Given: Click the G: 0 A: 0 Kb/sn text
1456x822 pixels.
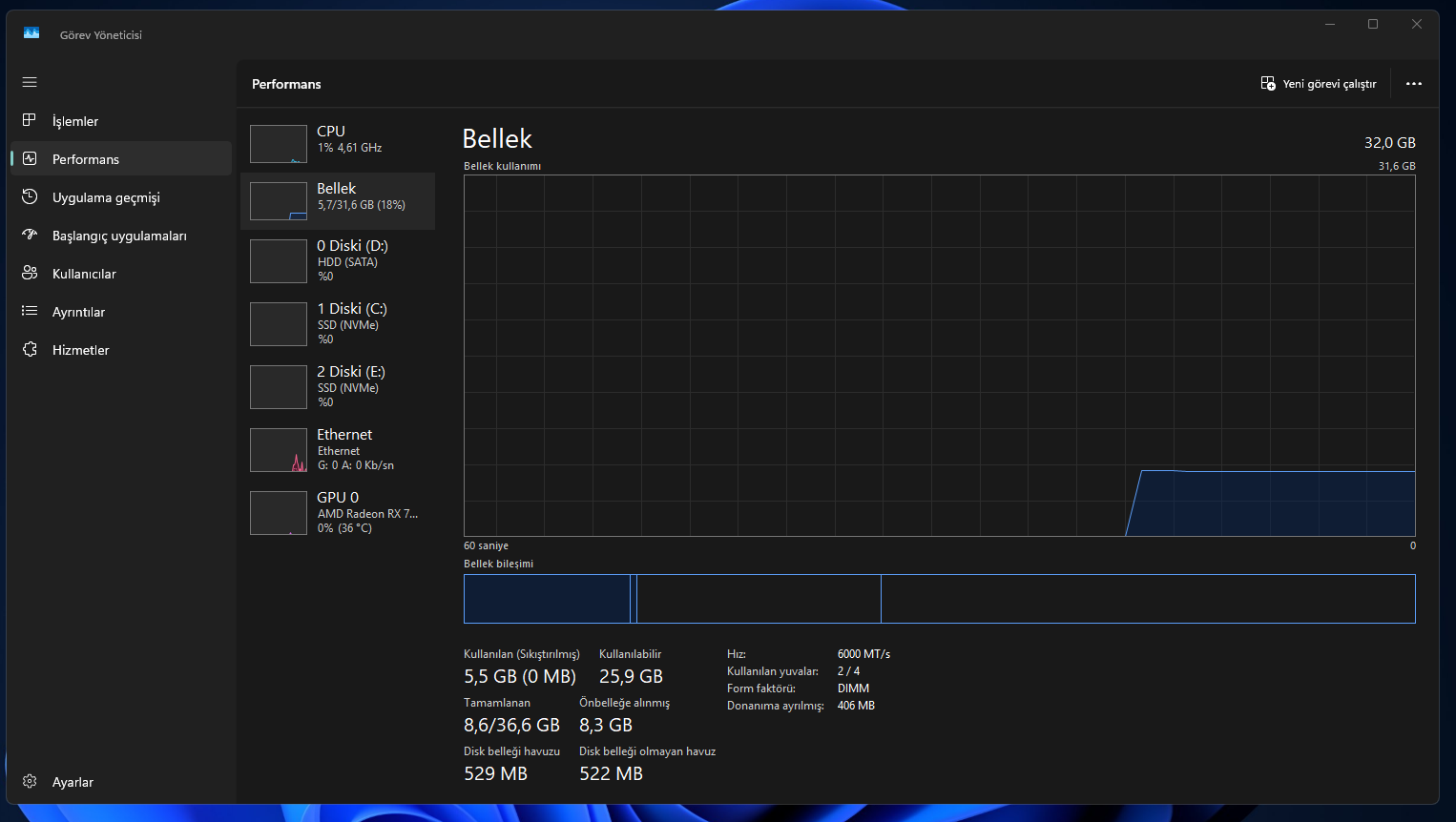Looking at the screenshot, I should click(356, 465).
